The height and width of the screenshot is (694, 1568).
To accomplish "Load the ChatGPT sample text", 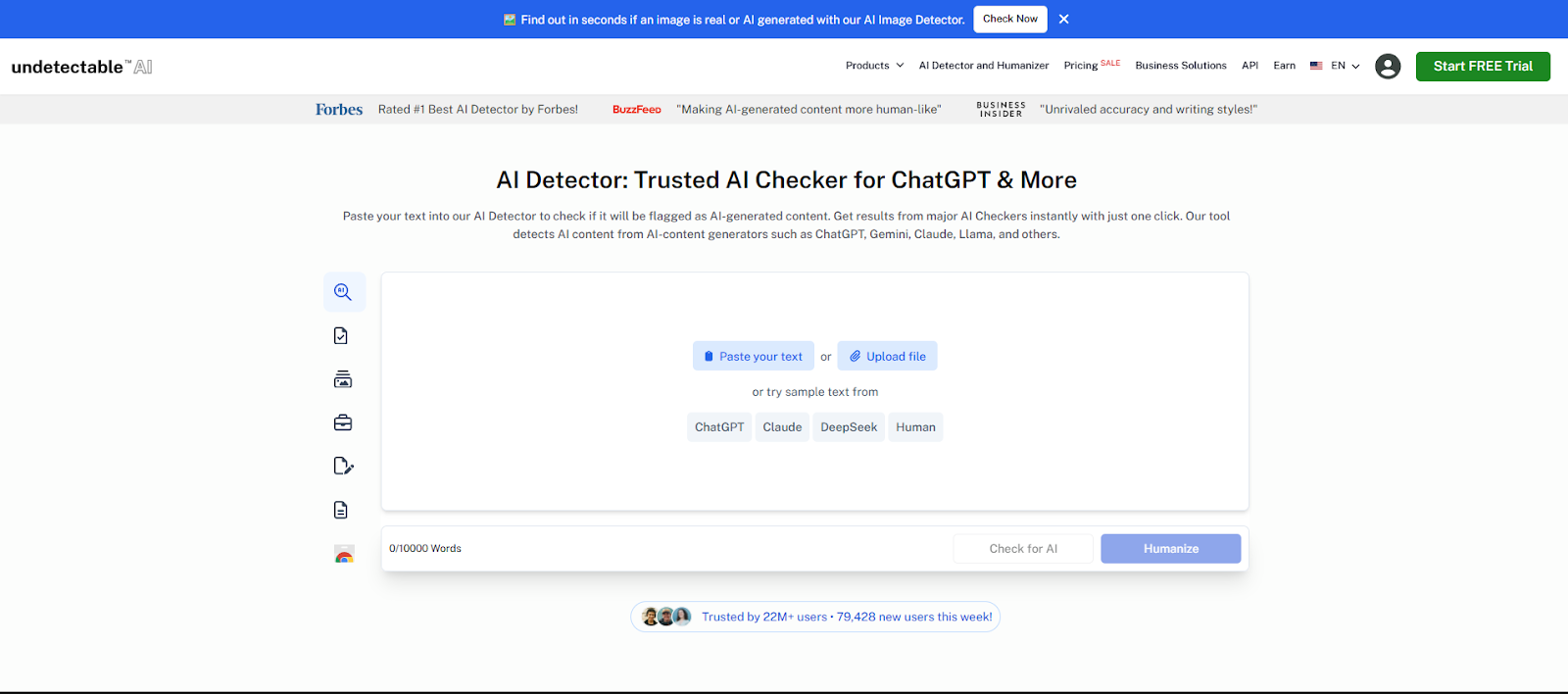I will 719,427.
